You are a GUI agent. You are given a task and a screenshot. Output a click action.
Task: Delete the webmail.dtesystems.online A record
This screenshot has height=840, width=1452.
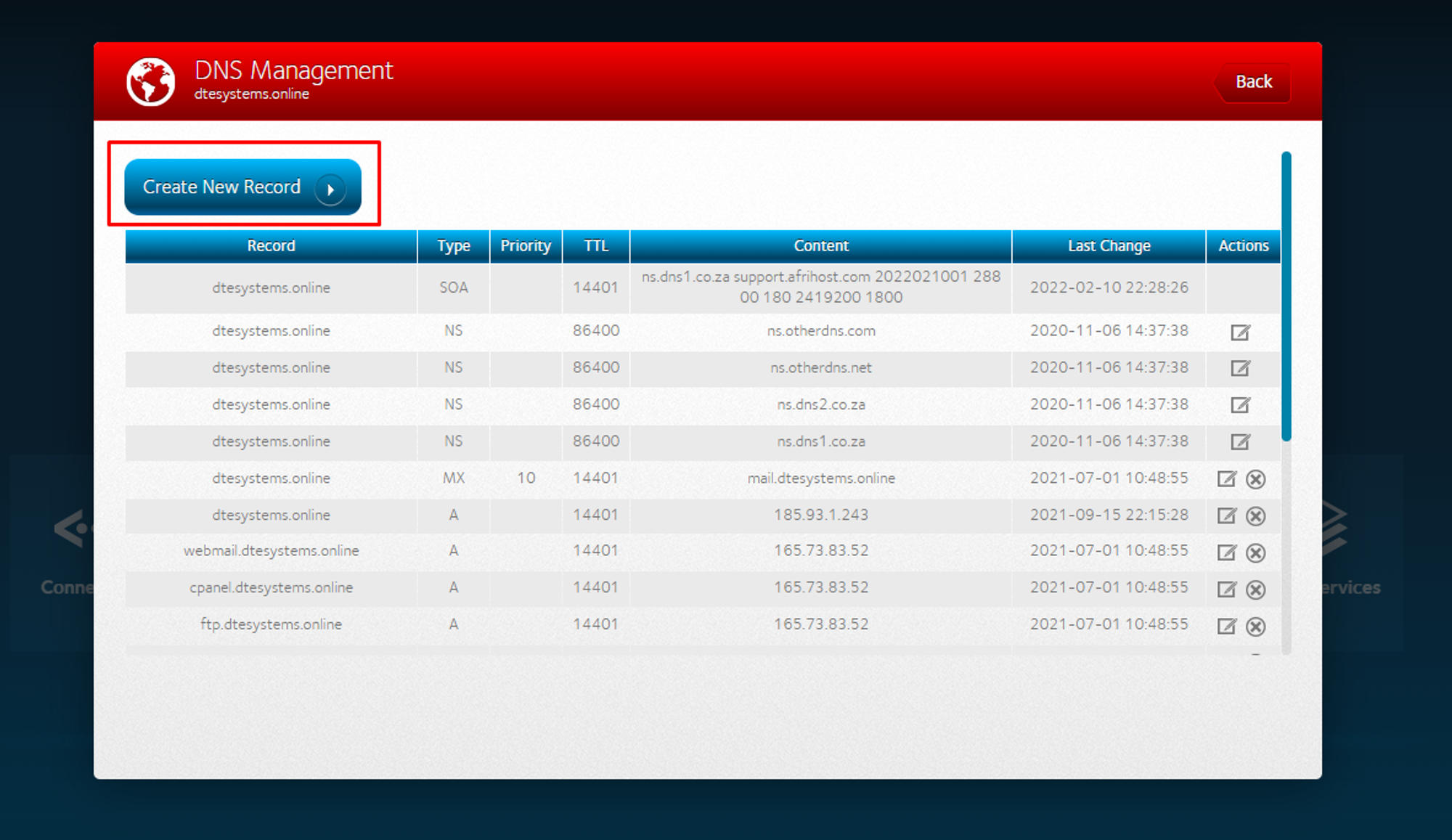pos(1255,553)
